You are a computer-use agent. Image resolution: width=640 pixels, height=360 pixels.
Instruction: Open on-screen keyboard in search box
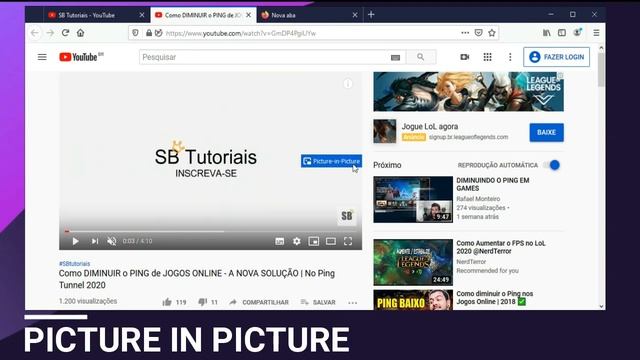coord(395,58)
